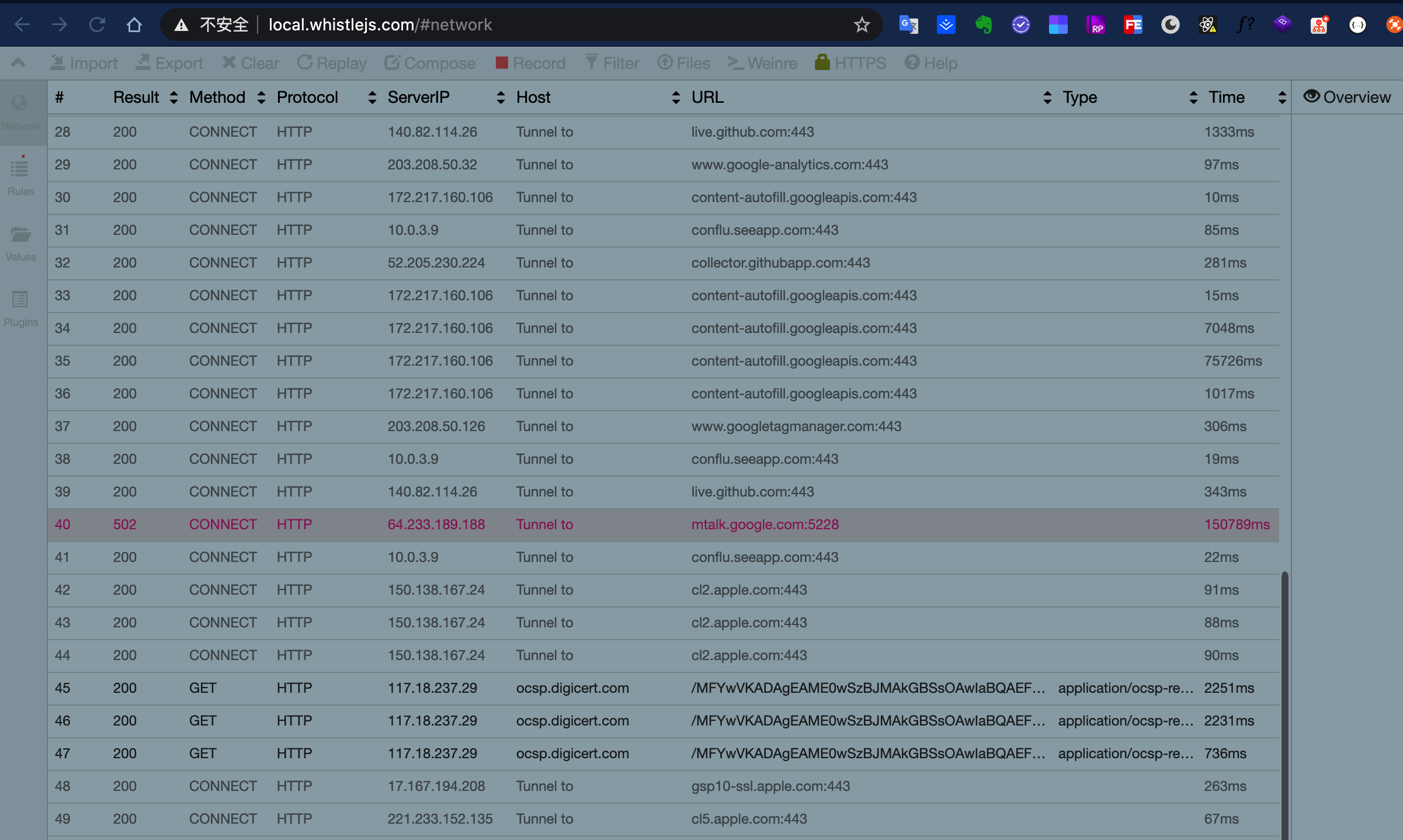Open the HTTPS certificate settings
Viewport: 1403px width, 840px height.
[x=850, y=63]
